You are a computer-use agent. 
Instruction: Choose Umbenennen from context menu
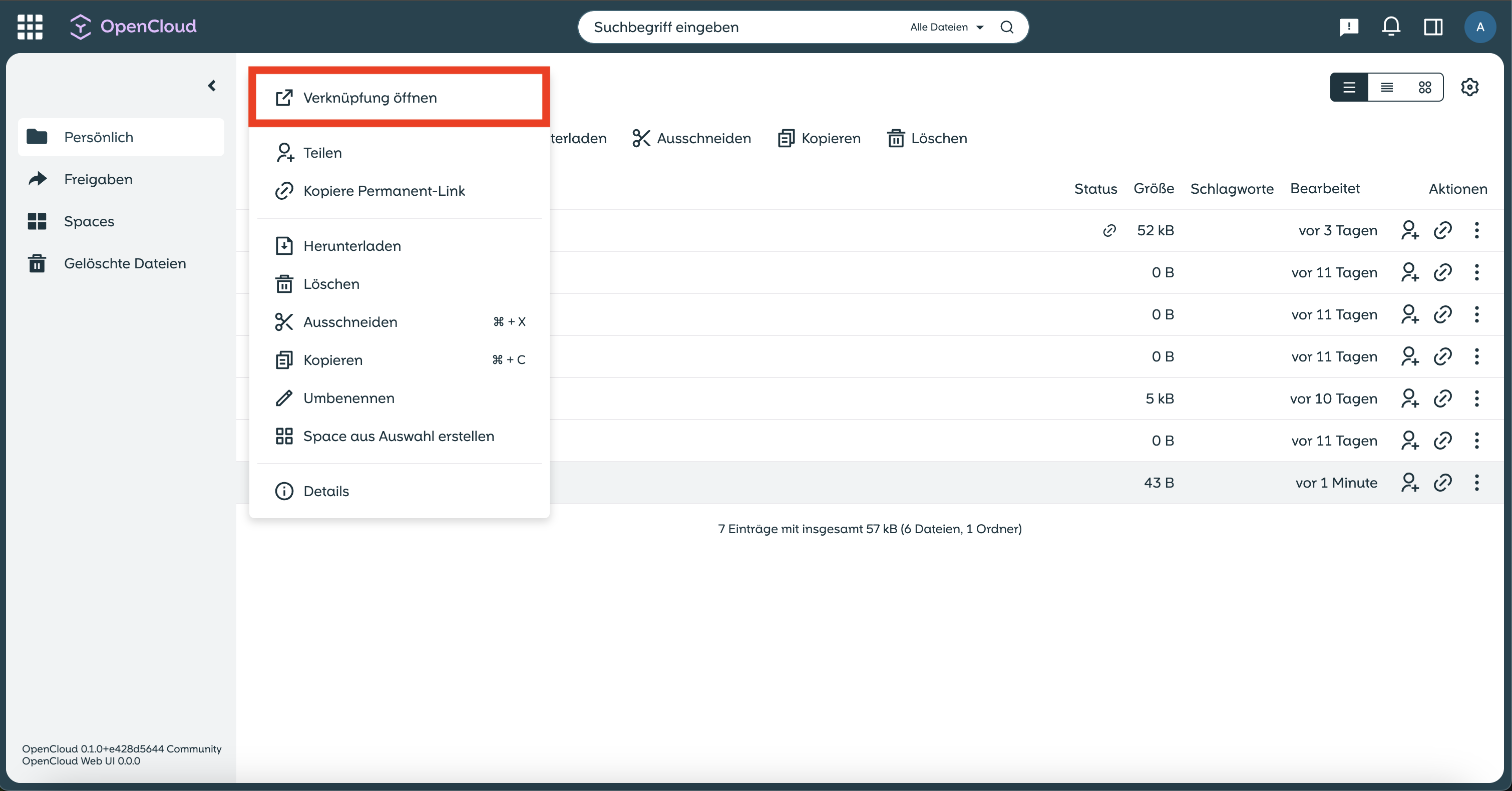click(x=399, y=398)
